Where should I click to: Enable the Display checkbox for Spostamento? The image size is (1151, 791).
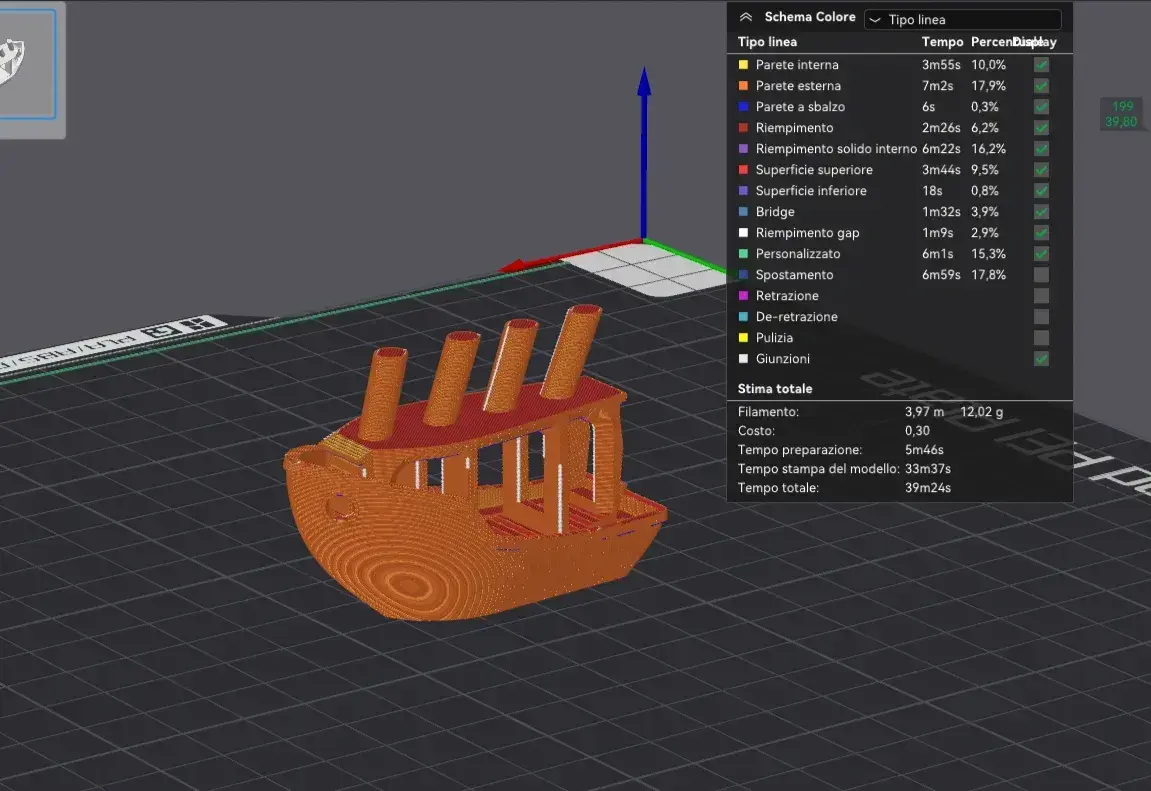[1040, 274]
